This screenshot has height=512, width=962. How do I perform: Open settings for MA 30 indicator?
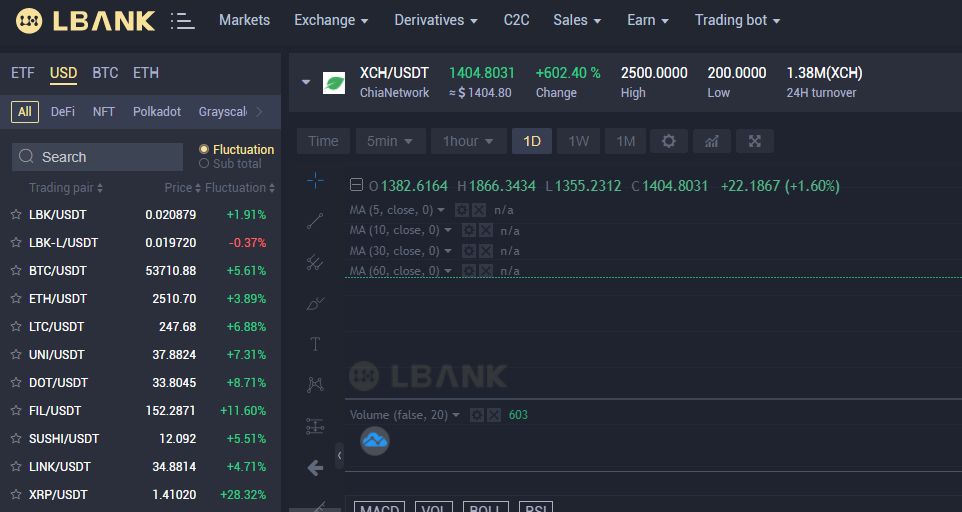[469, 251]
